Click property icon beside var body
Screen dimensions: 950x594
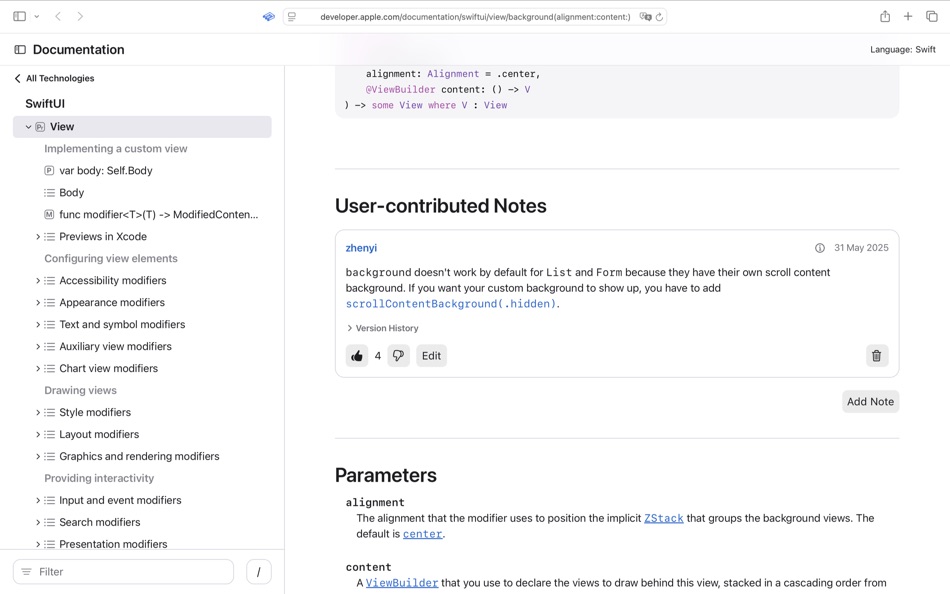click(49, 171)
